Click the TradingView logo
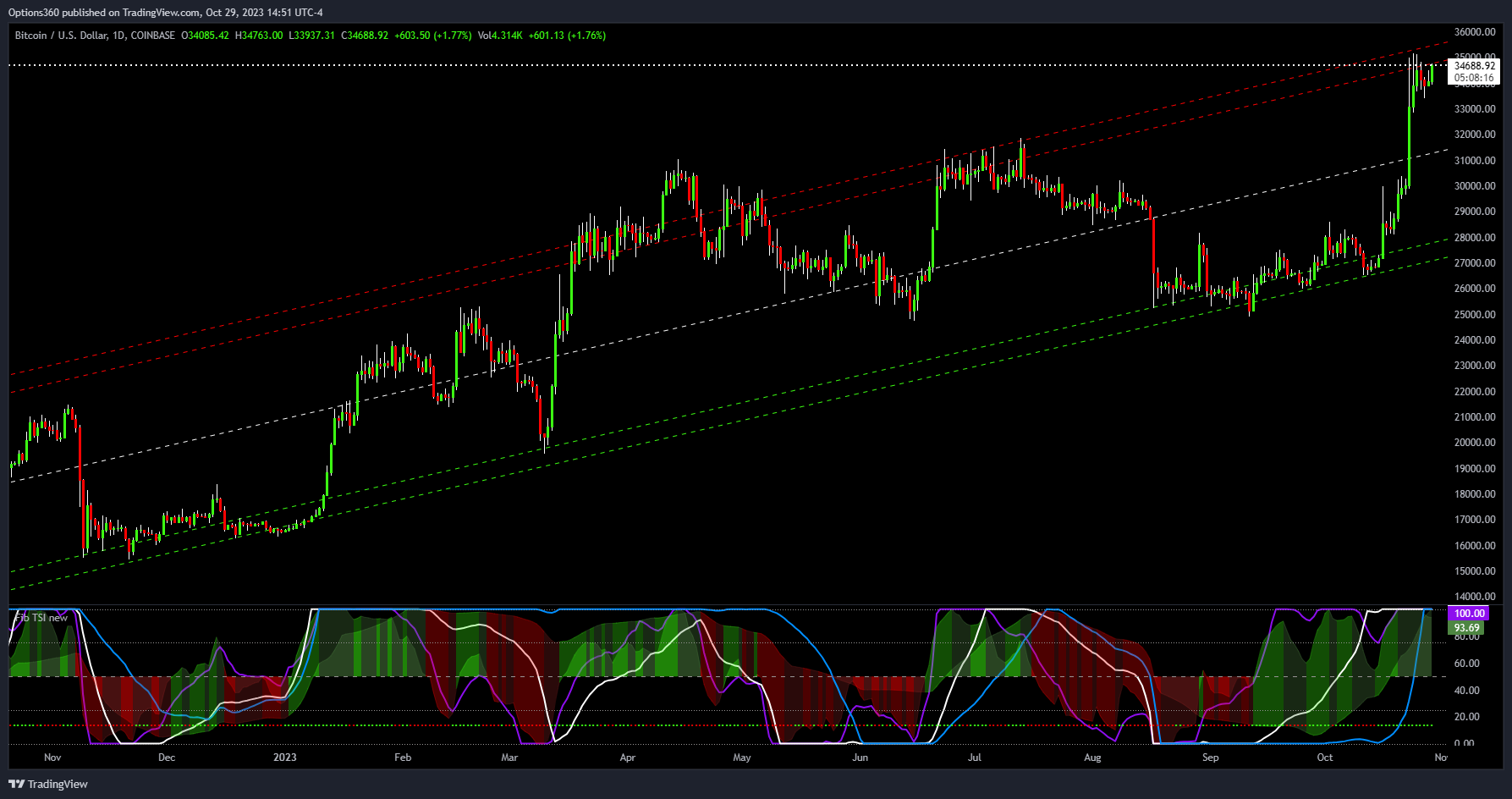The width and height of the screenshot is (1512, 799). (48, 784)
